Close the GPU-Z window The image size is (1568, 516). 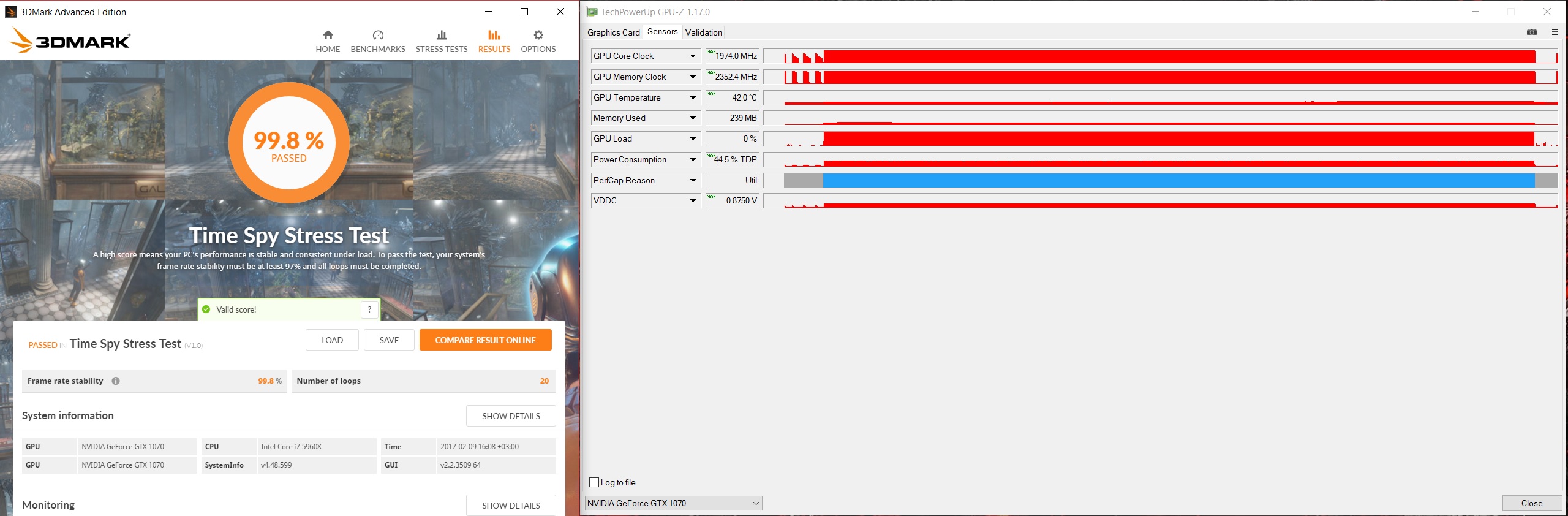coord(1547,12)
